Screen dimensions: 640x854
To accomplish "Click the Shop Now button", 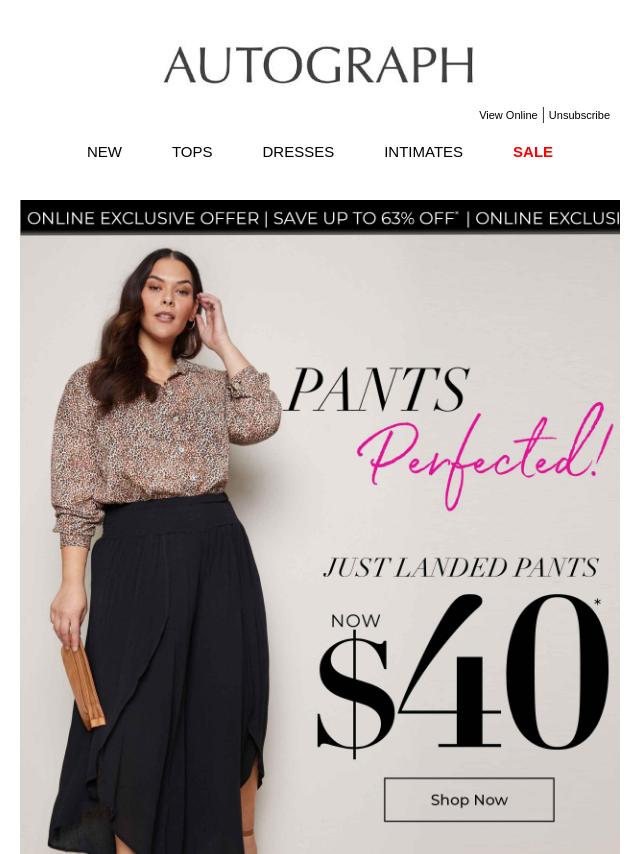I will pos(469,800).
